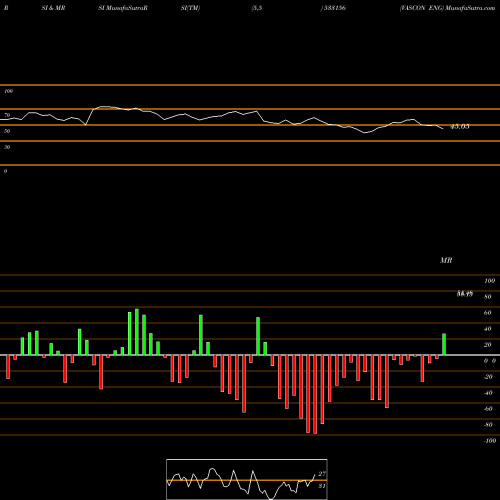This screenshot has height=500, width=500.
Task: Click the RSI 0 axis label
Action: pyautogui.click(x=5, y=171)
